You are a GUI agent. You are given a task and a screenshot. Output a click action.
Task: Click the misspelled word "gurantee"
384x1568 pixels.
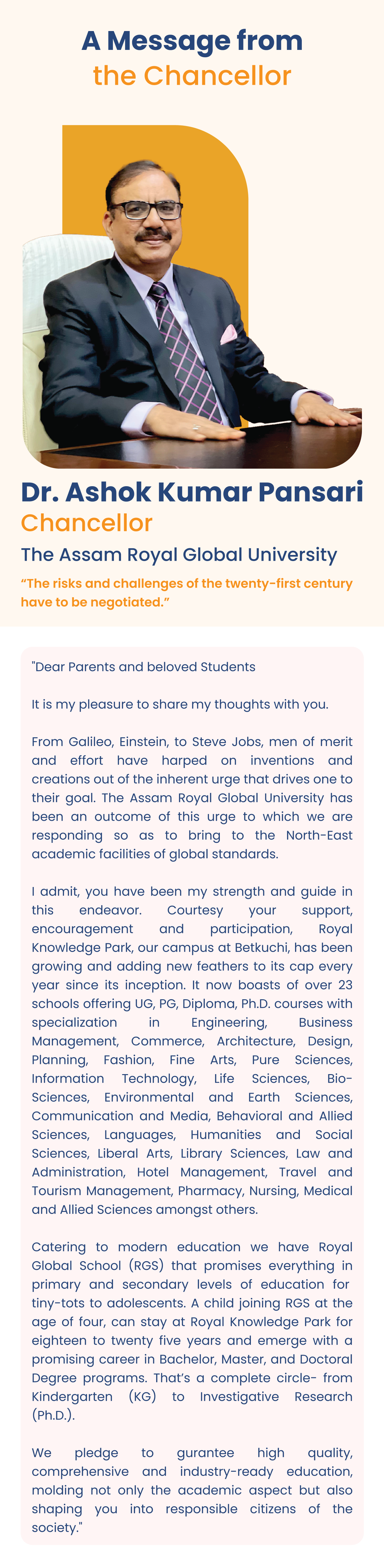click(205, 1452)
